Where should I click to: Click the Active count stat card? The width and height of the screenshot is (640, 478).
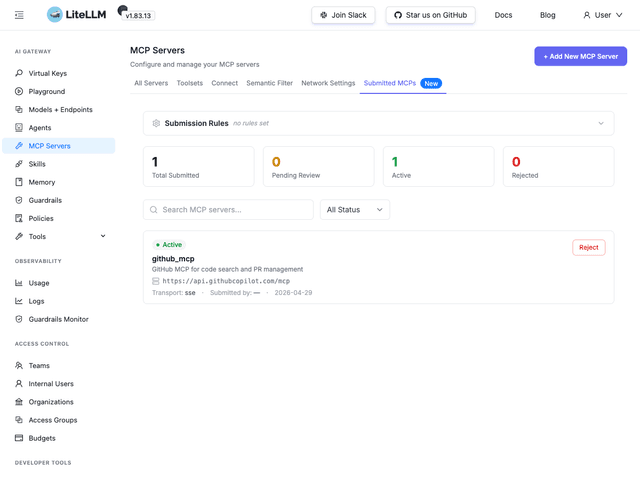439,167
